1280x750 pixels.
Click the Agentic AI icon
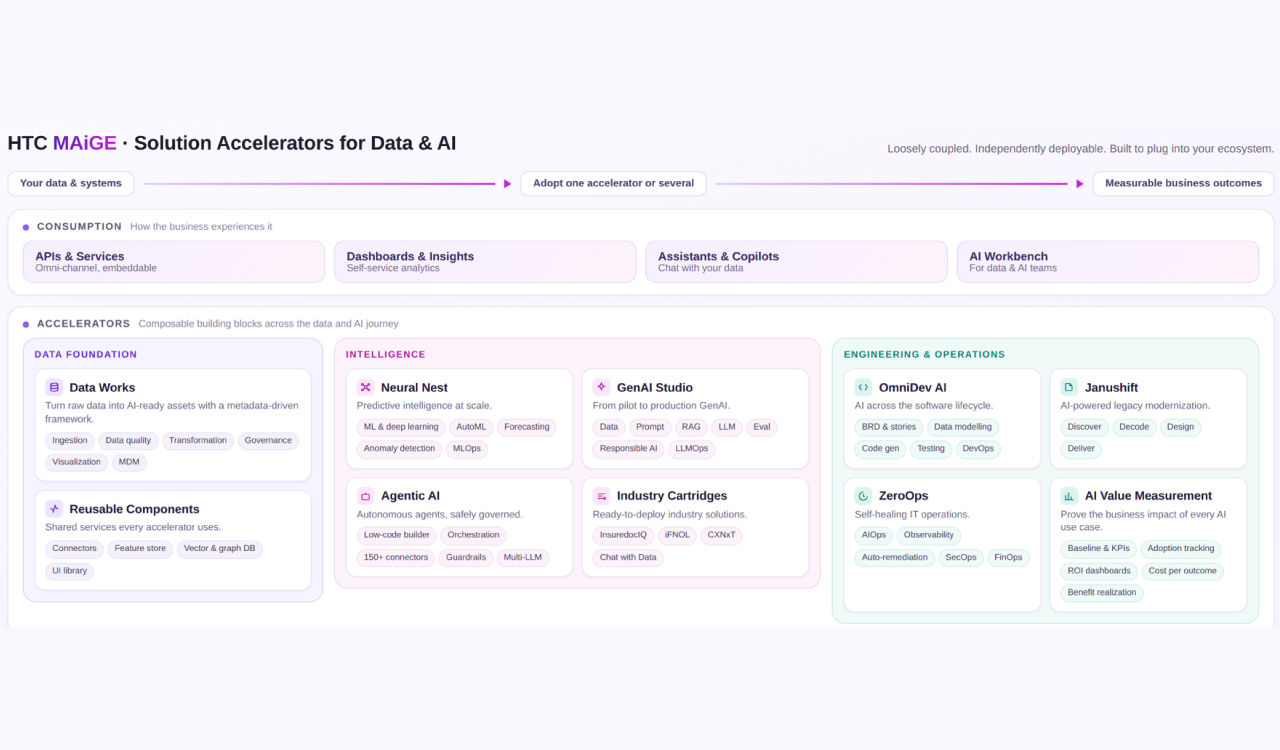click(x=366, y=495)
